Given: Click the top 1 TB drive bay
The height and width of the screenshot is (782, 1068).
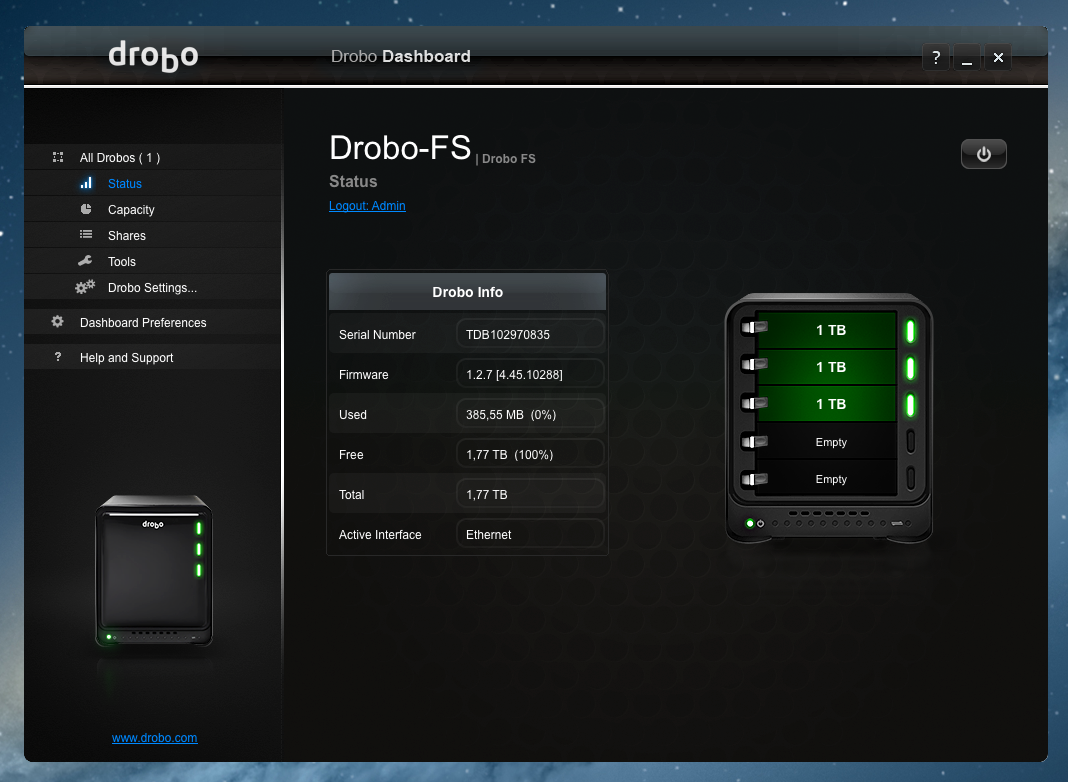Looking at the screenshot, I should click(826, 330).
